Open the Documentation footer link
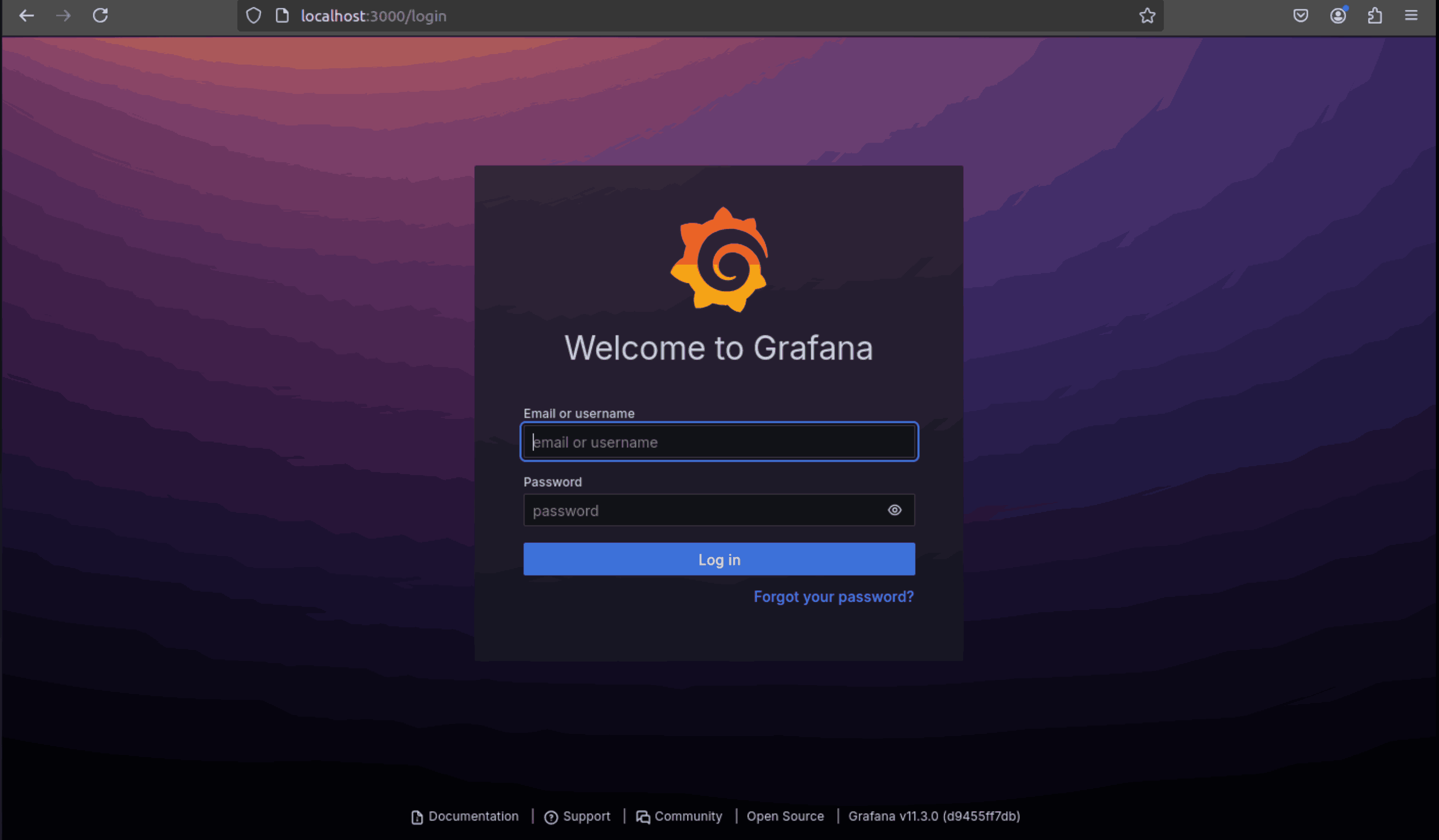The image size is (1439, 840). point(473,816)
